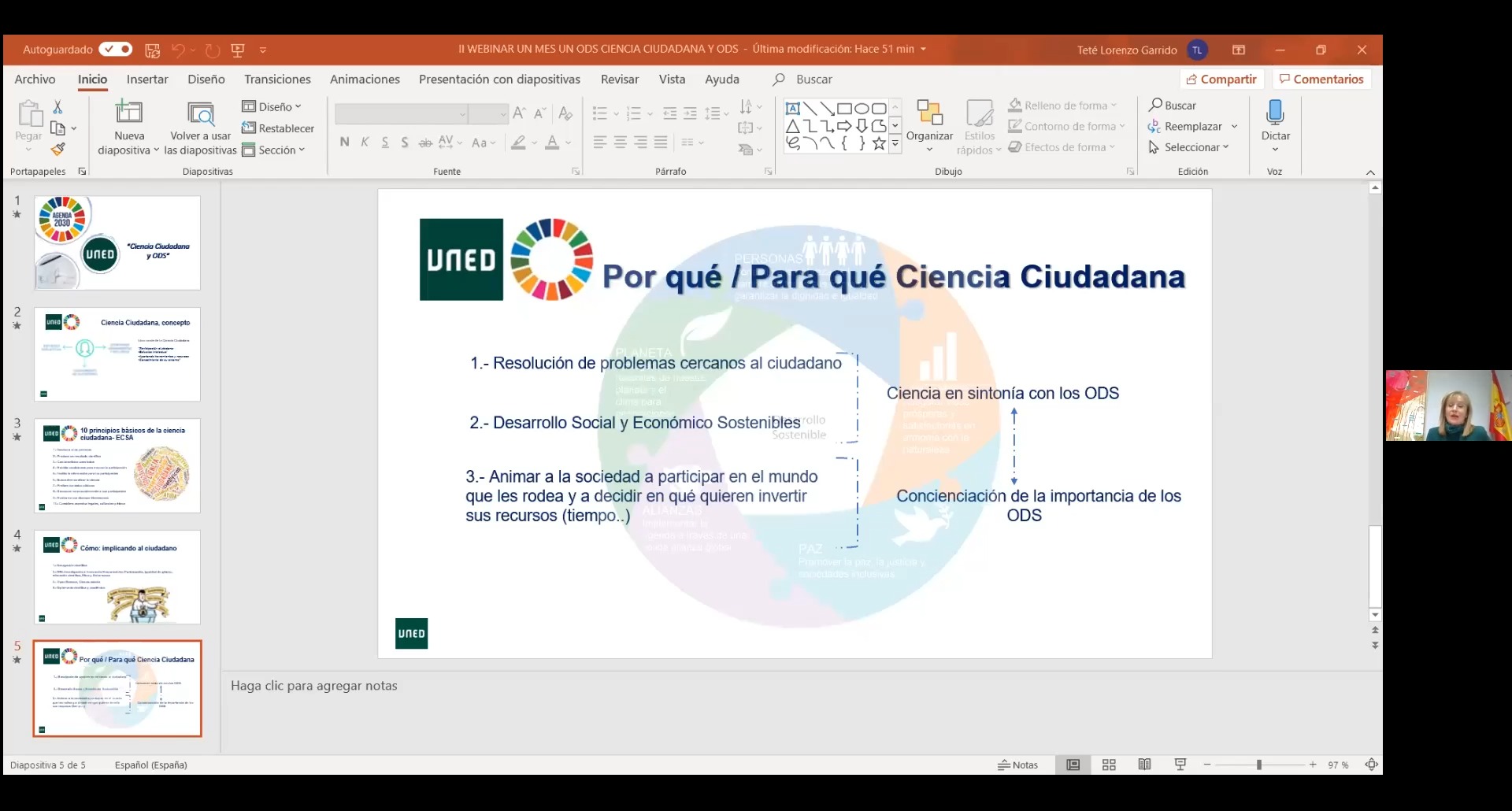Viewport: 1512px width, 811px height.
Task: Open font name combo box
Action: tap(401, 114)
